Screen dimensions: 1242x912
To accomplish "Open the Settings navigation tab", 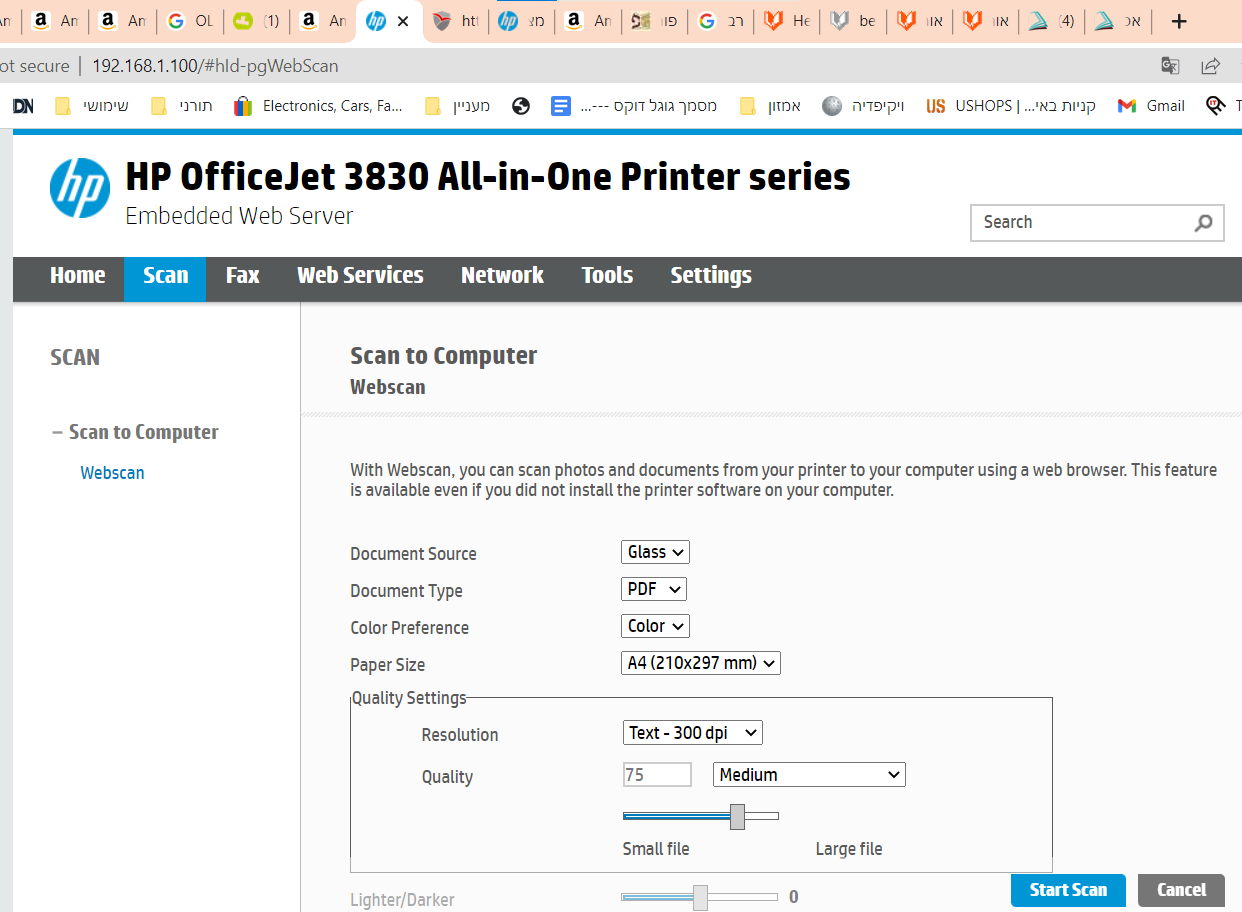I will [711, 276].
